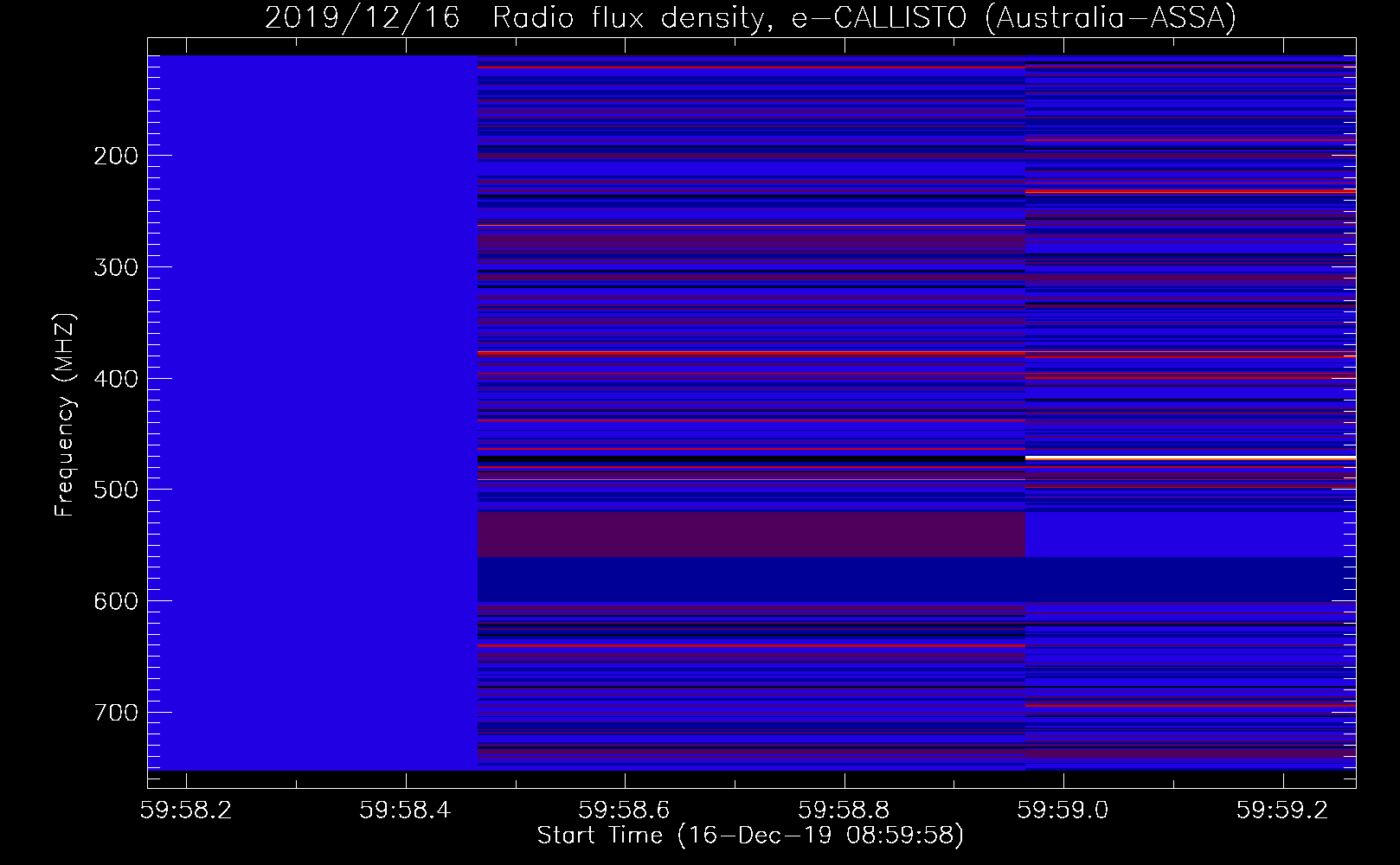Screen dimensions: 1400x865
Task: Click the solid blue block at the spectrogram start
Action: pyautogui.click(x=312, y=413)
